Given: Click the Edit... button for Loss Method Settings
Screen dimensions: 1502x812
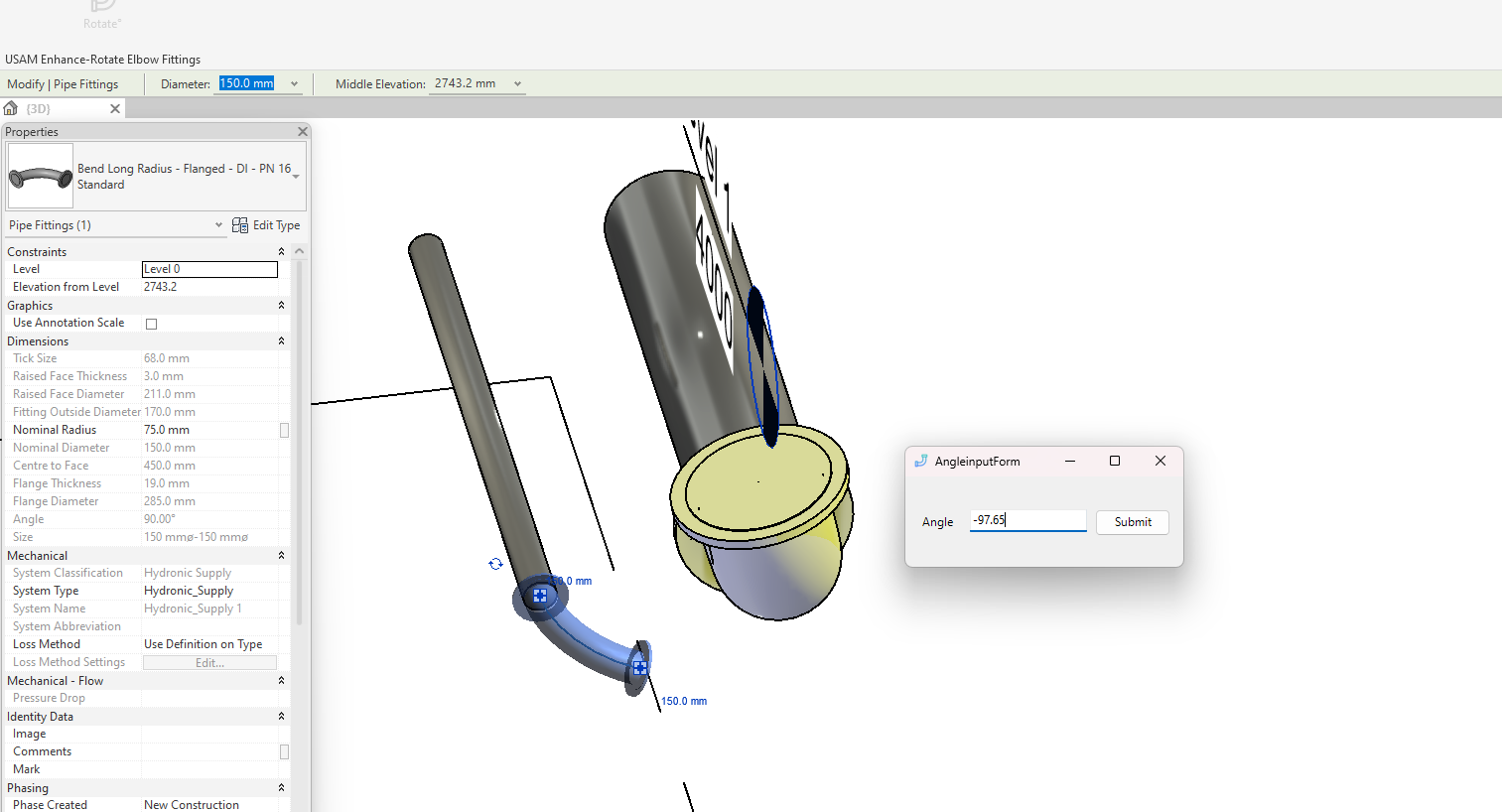Looking at the screenshot, I should [x=209, y=663].
